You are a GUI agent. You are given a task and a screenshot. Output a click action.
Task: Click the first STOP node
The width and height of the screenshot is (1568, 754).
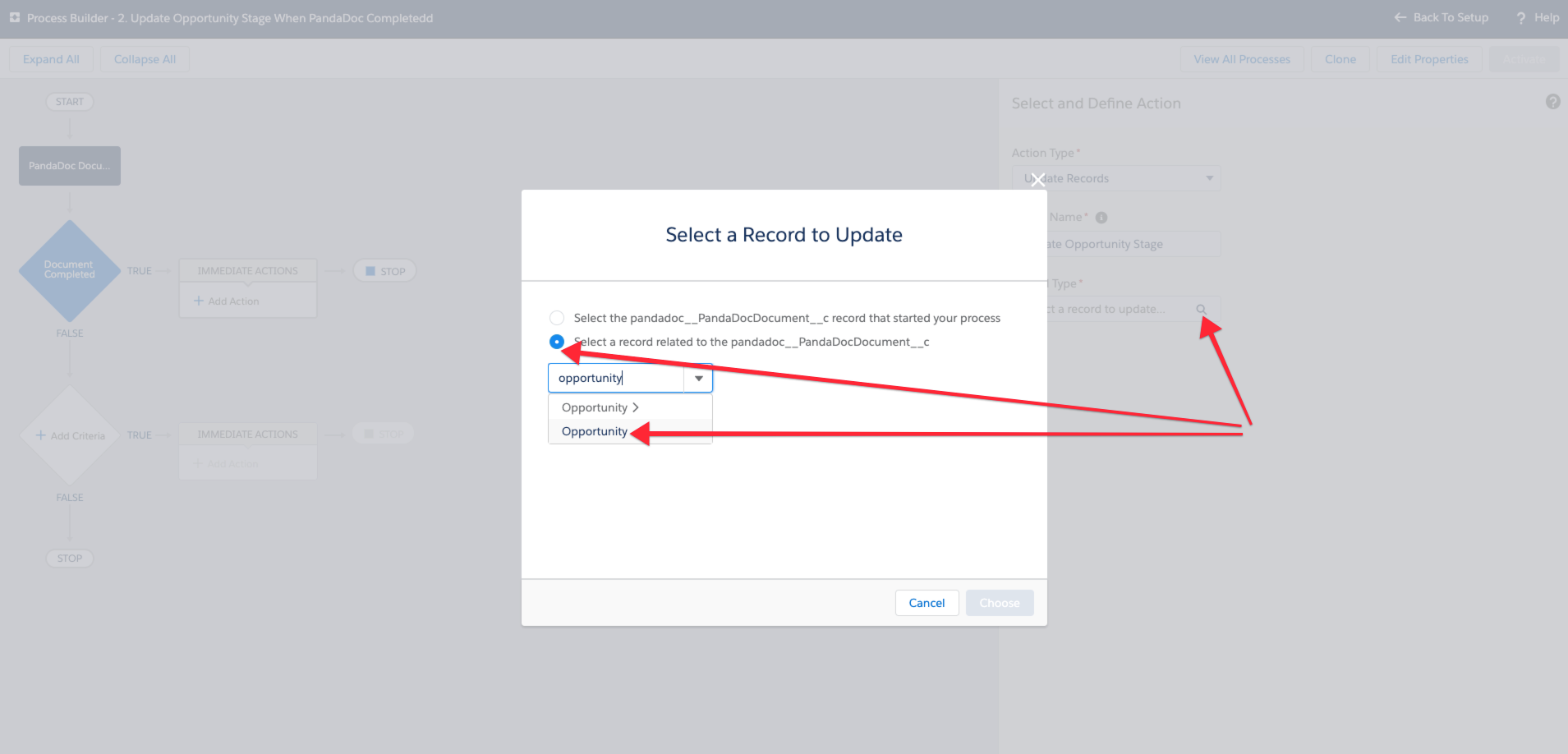[384, 271]
